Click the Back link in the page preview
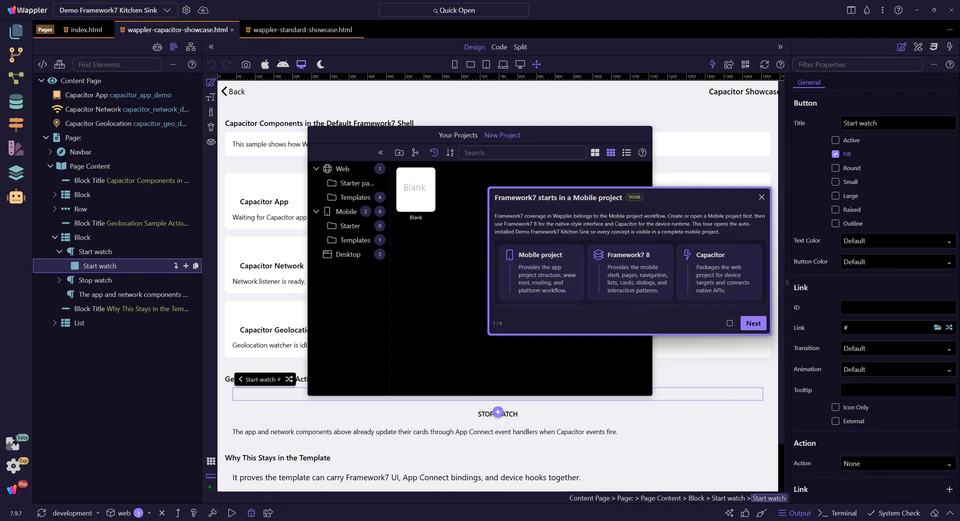The image size is (960, 521). click(x=233, y=92)
